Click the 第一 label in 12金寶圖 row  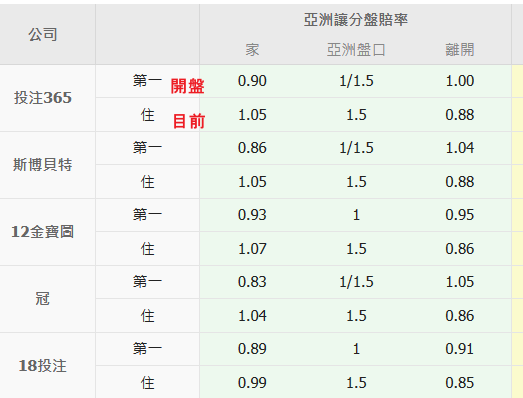point(147,215)
